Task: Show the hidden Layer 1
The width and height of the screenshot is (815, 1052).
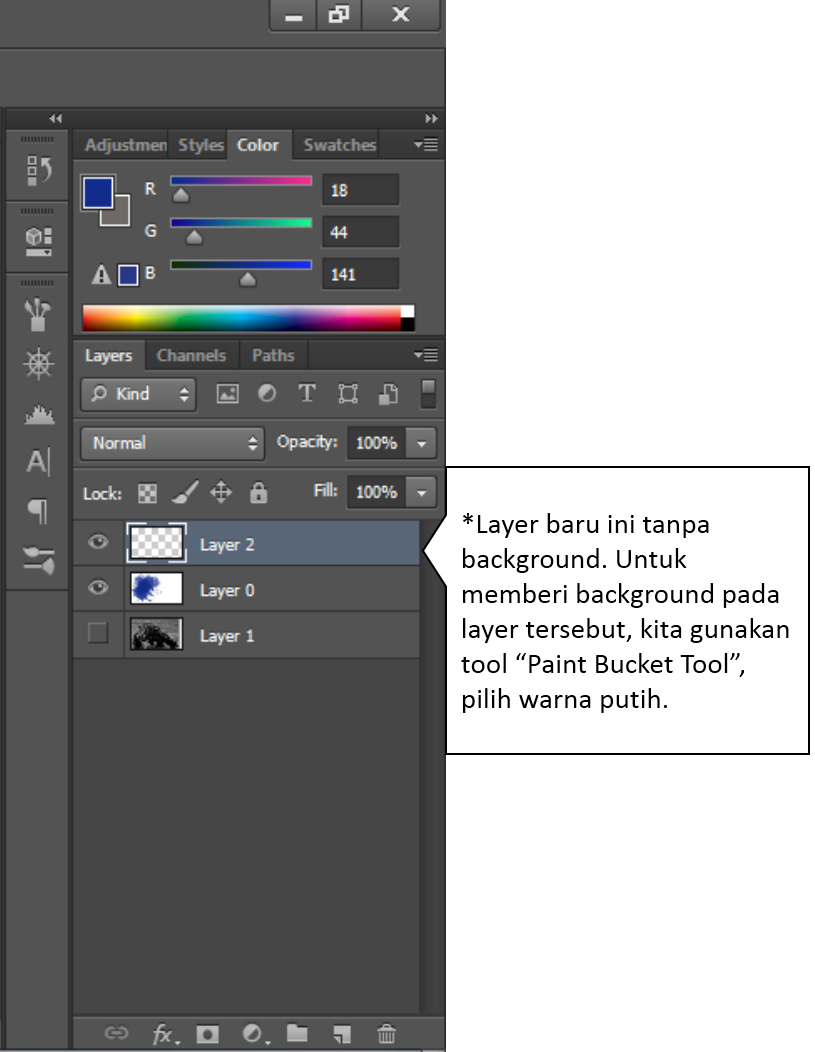Action: tap(97, 635)
